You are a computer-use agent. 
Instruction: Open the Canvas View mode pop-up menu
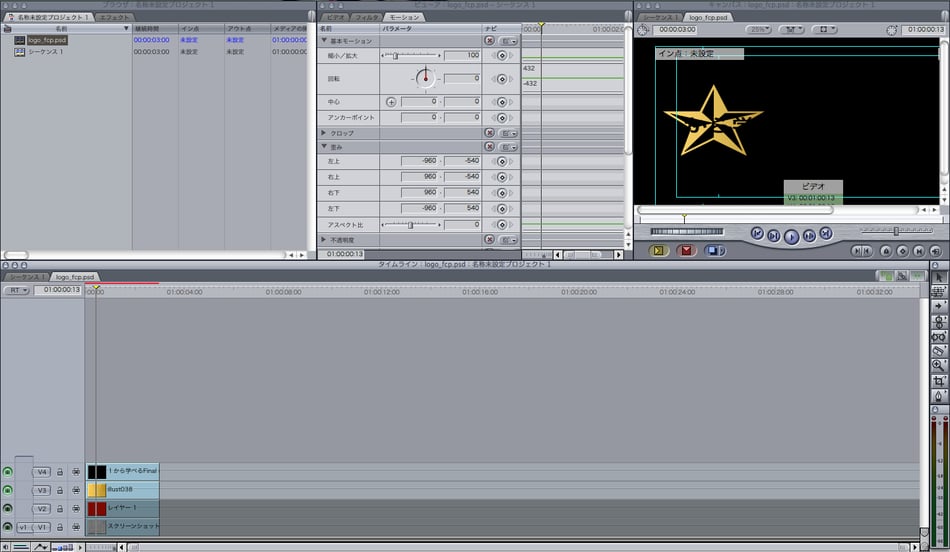[825, 29]
